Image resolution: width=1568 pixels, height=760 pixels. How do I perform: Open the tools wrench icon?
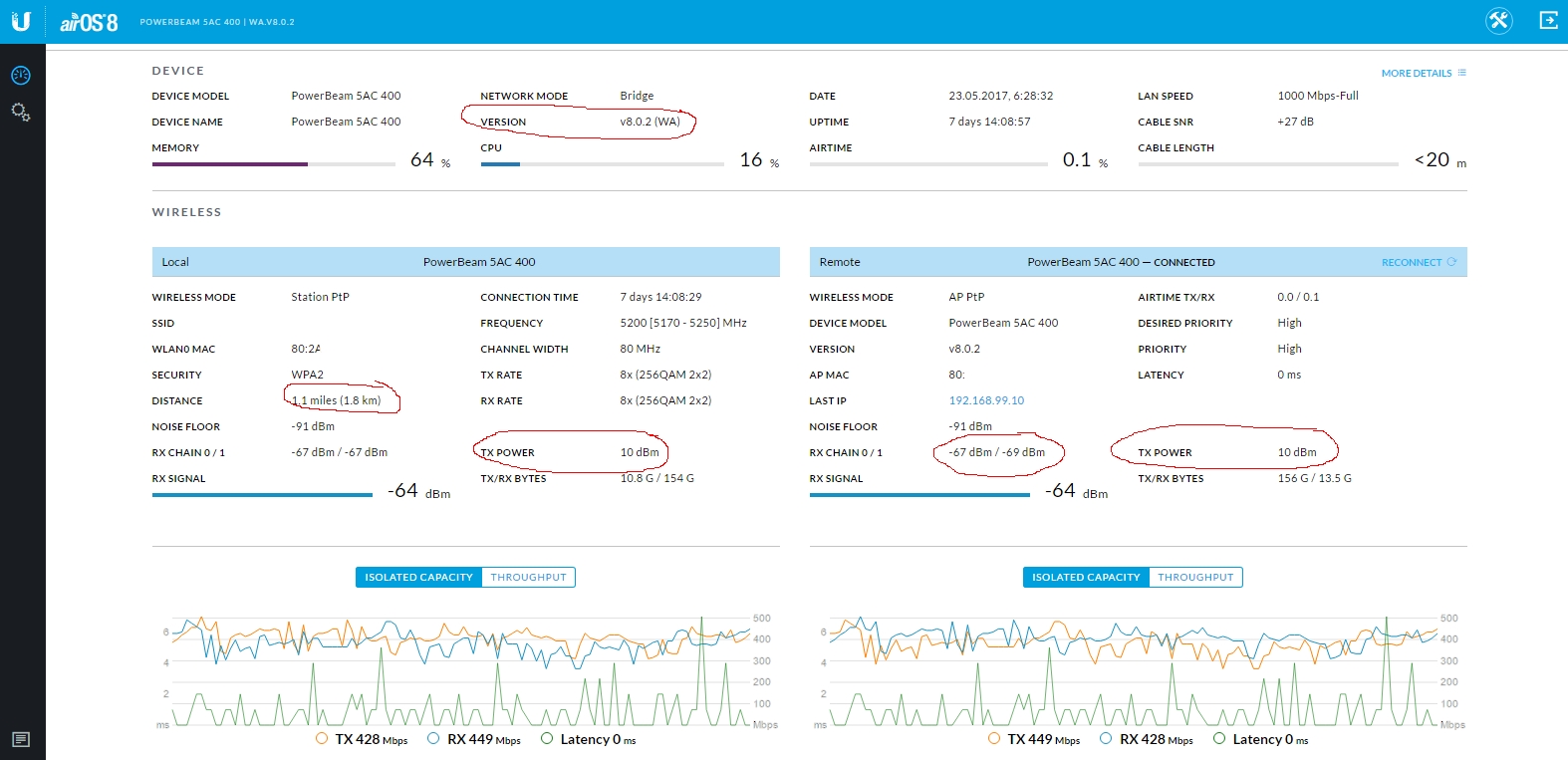(1498, 21)
